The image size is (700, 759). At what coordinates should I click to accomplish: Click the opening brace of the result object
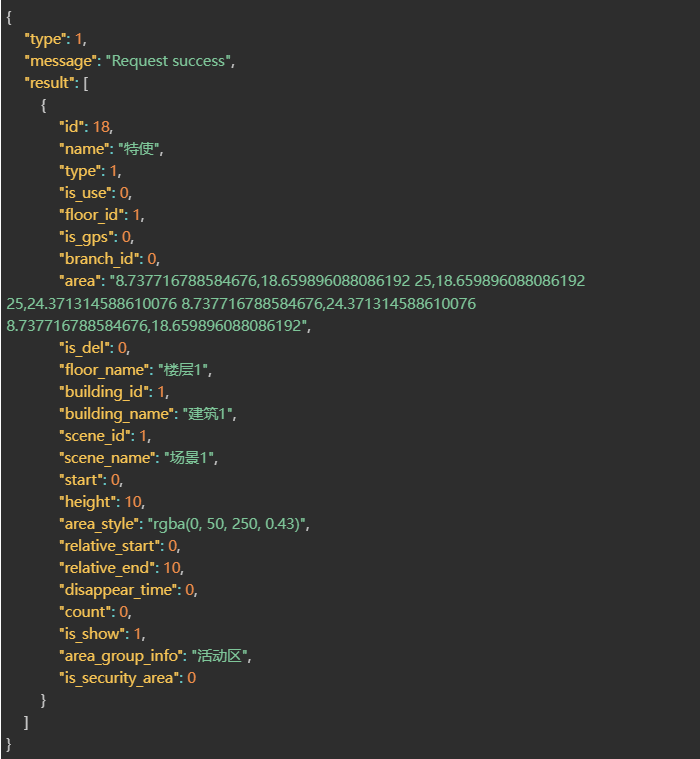tap(44, 106)
